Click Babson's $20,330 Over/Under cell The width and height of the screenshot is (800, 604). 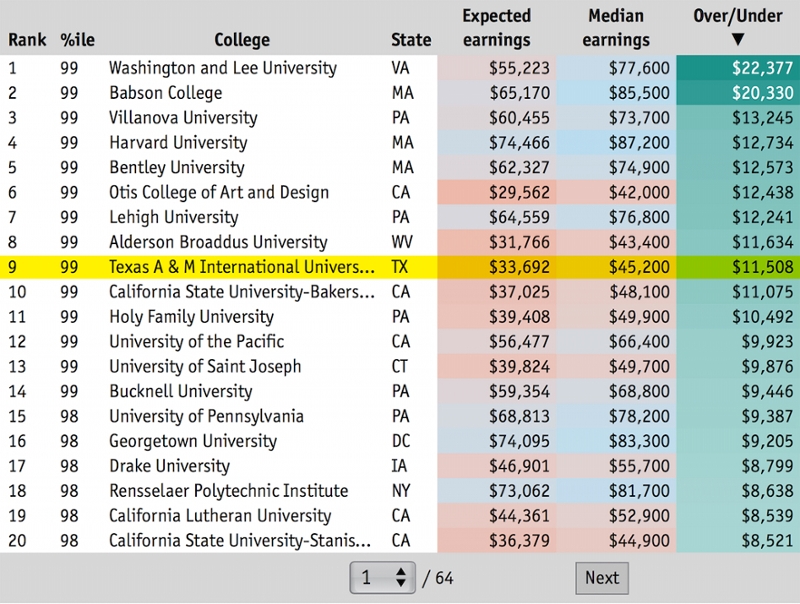pyautogui.click(x=738, y=93)
